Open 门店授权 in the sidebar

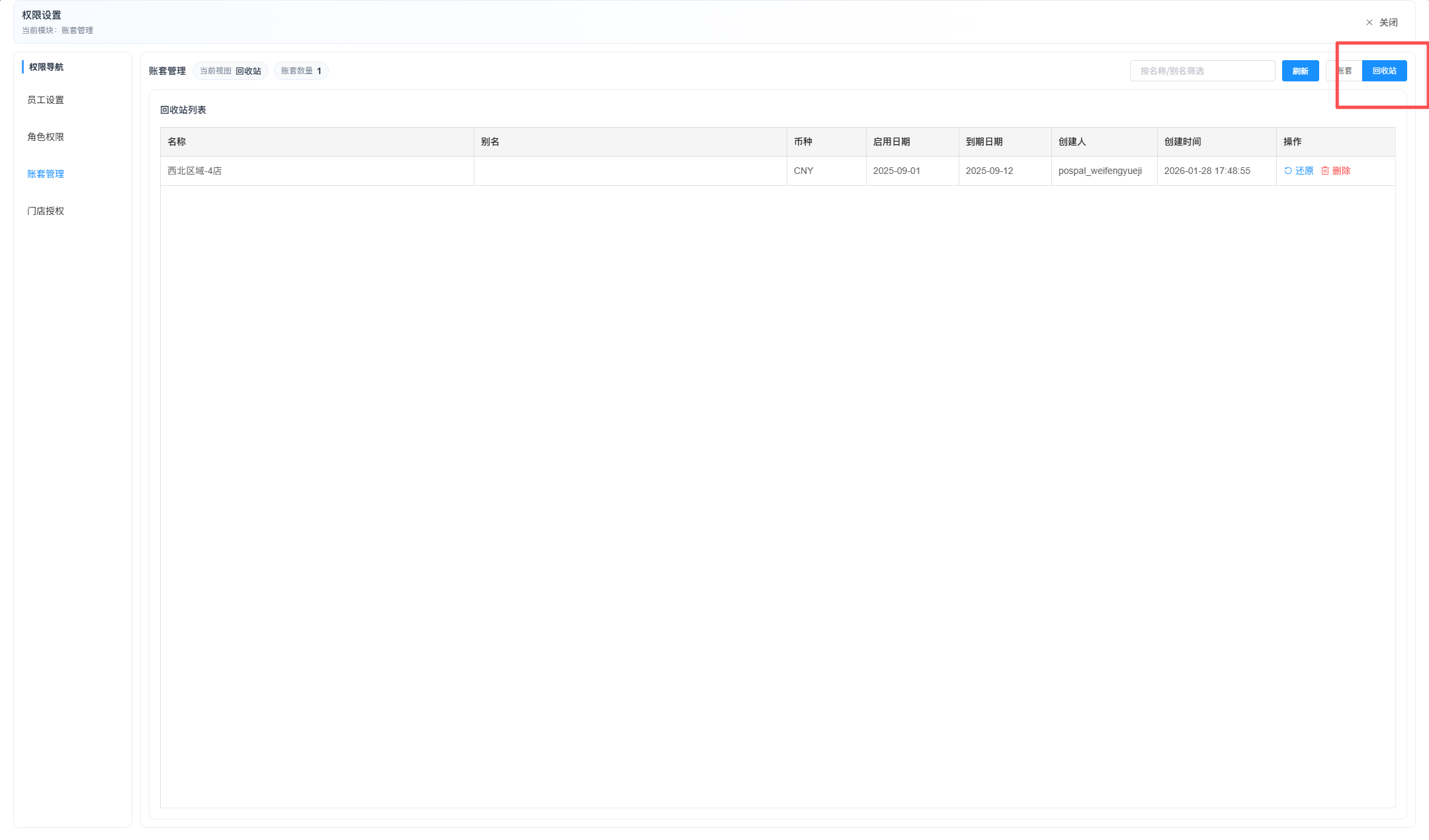(46, 211)
